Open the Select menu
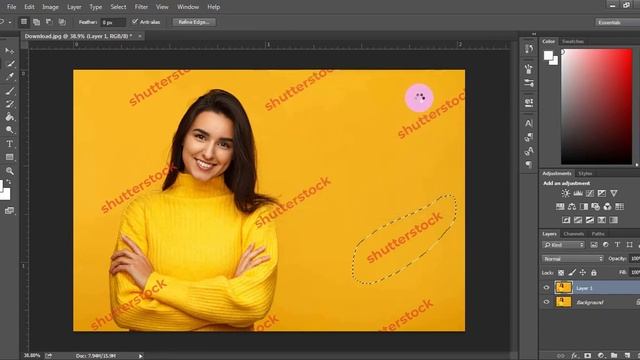This screenshot has width=640, height=360. (x=118, y=7)
